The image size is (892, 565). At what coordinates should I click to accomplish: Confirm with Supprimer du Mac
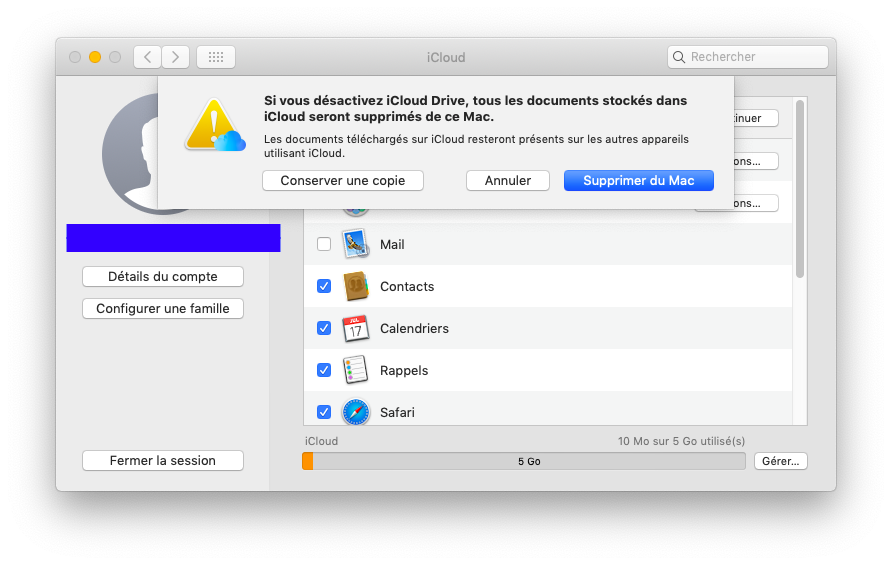(638, 180)
